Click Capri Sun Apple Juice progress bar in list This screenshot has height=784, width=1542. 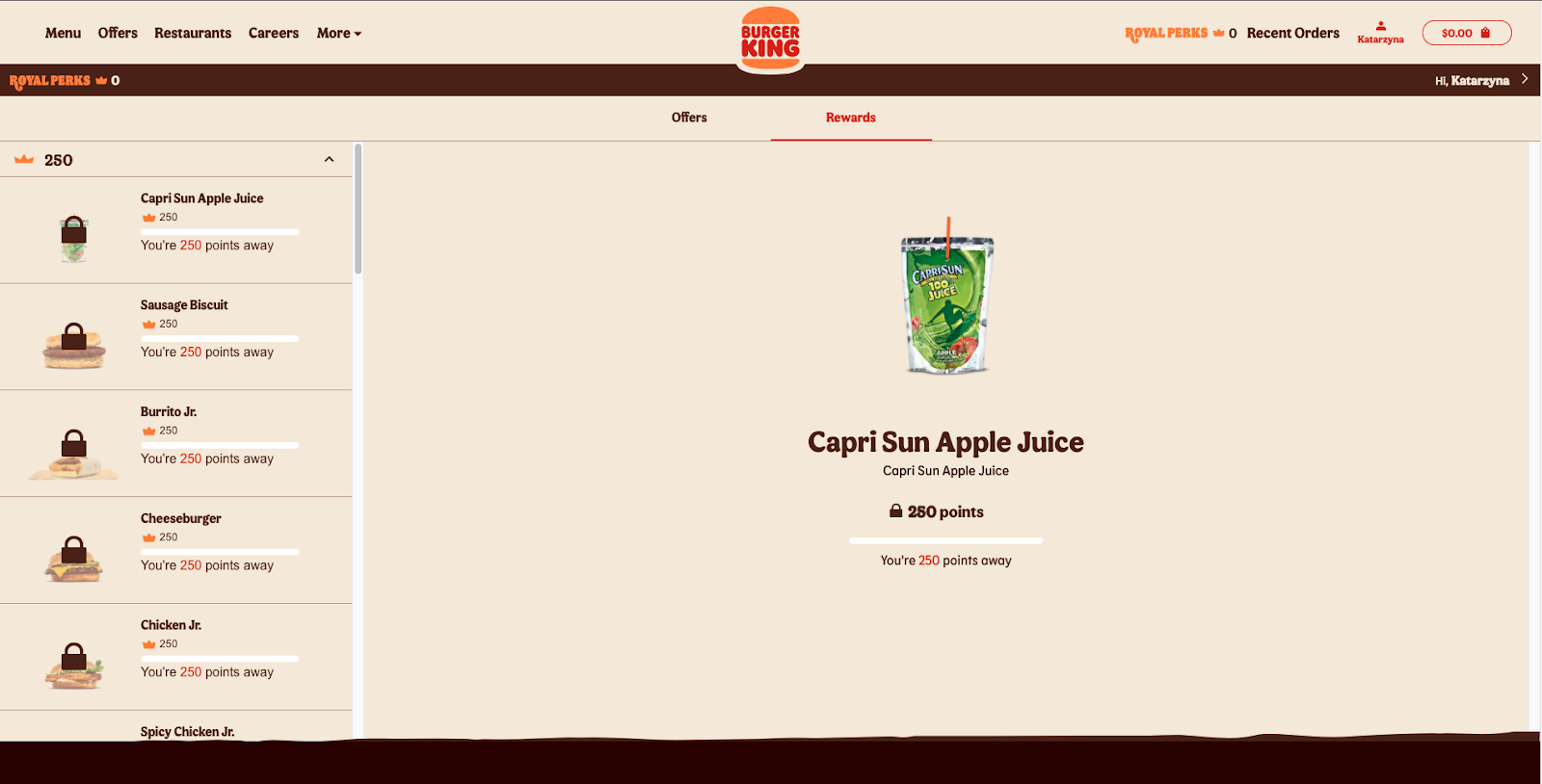coord(220,232)
